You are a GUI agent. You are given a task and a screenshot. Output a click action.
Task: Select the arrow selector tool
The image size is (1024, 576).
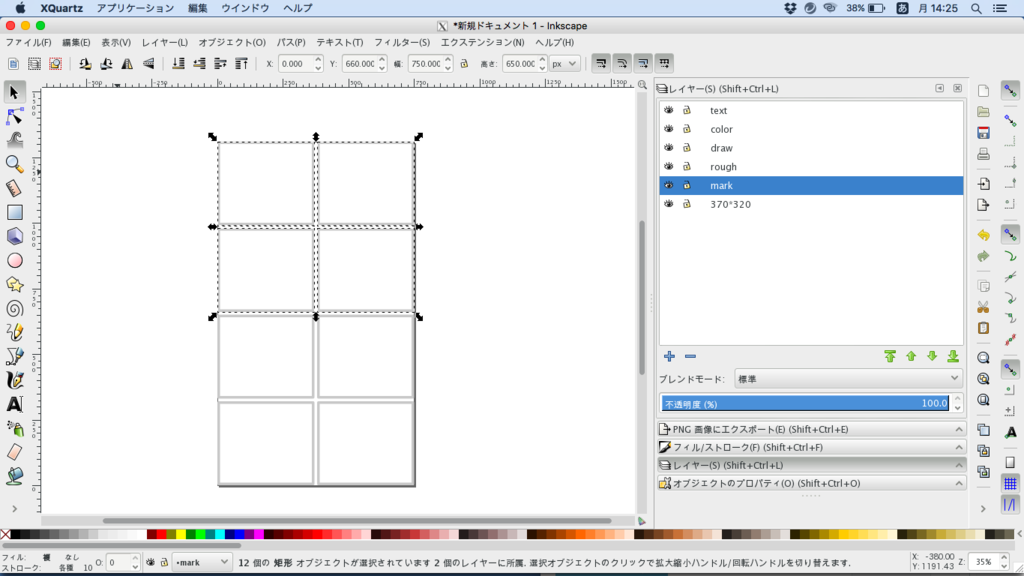[x=14, y=92]
